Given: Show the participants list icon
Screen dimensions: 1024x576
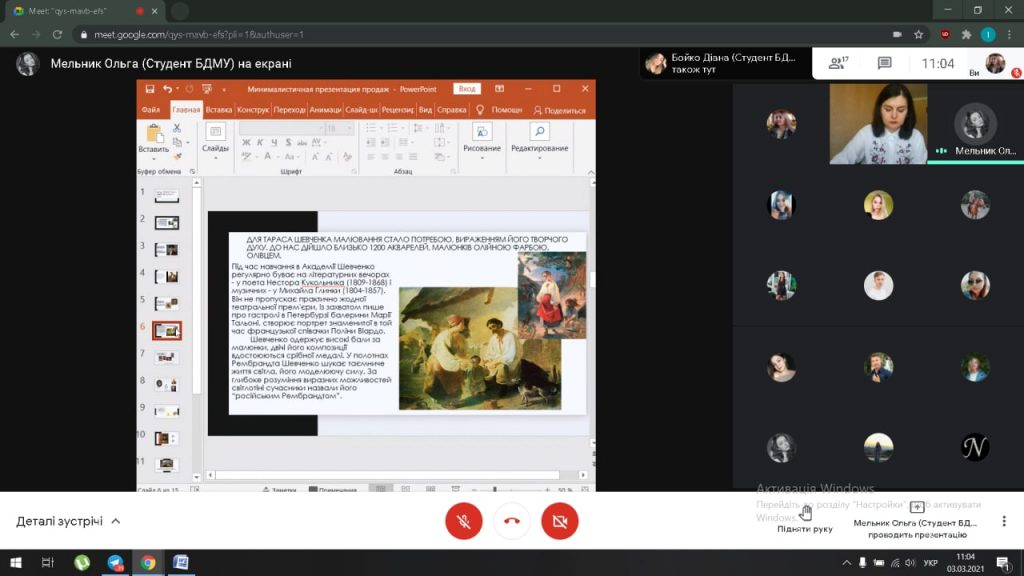Looking at the screenshot, I should 838,63.
